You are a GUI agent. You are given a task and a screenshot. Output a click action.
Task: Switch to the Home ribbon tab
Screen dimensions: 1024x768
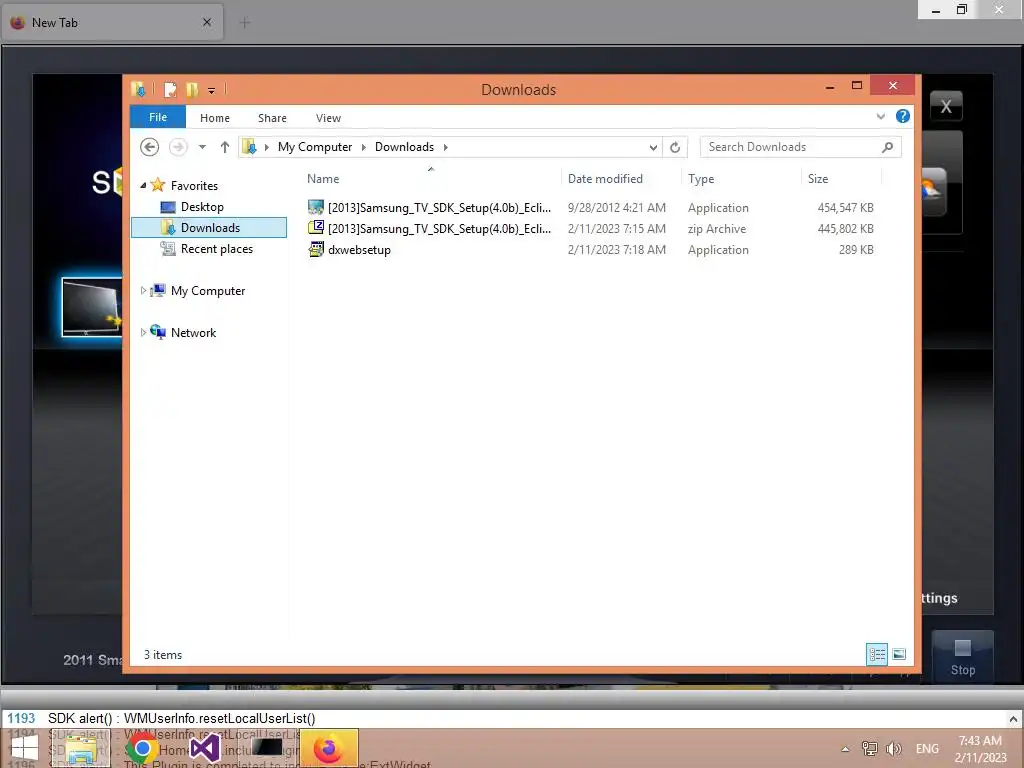click(215, 118)
